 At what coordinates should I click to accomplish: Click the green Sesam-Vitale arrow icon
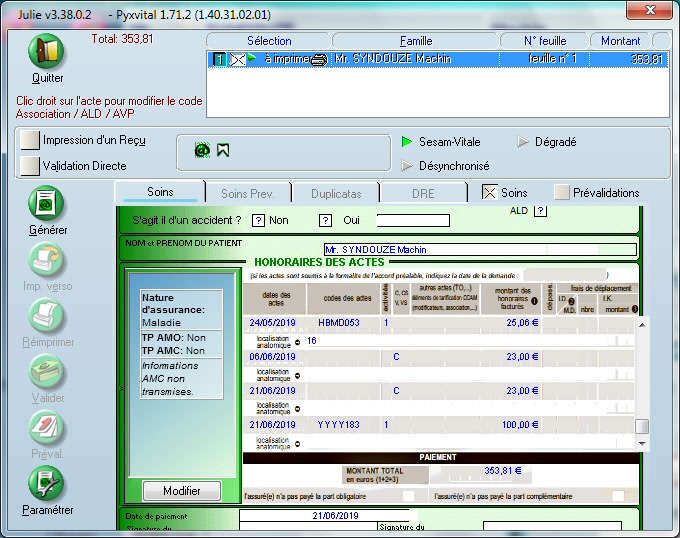tap(407, 142)
